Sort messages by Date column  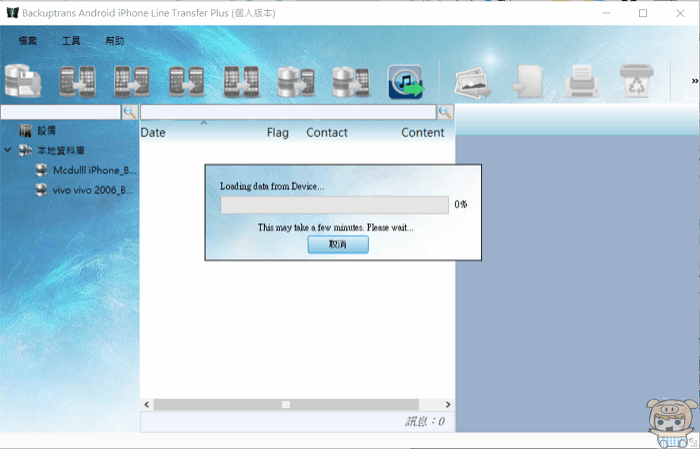point(153,133)
